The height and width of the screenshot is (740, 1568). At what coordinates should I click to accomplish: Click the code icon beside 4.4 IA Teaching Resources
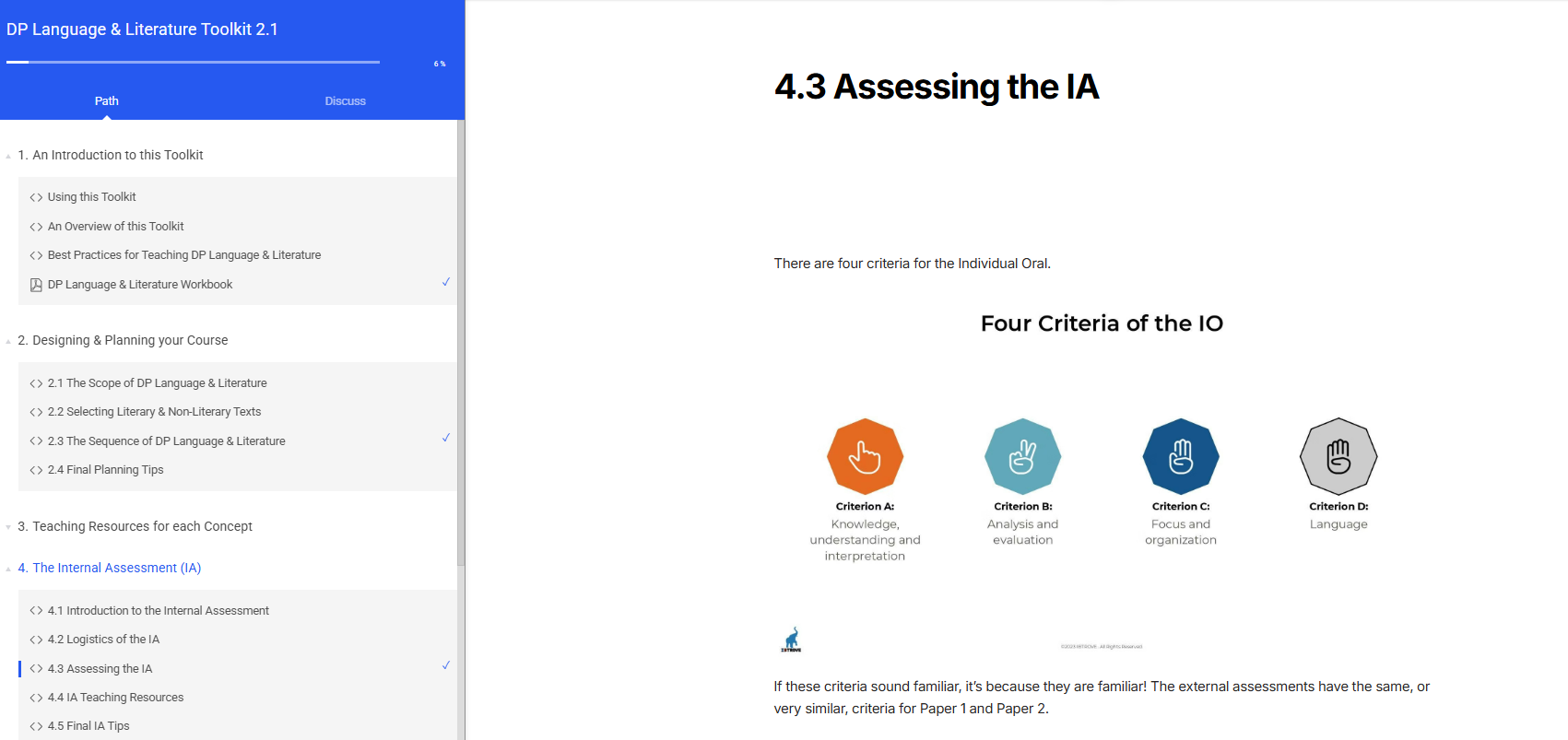pos(36,698)
